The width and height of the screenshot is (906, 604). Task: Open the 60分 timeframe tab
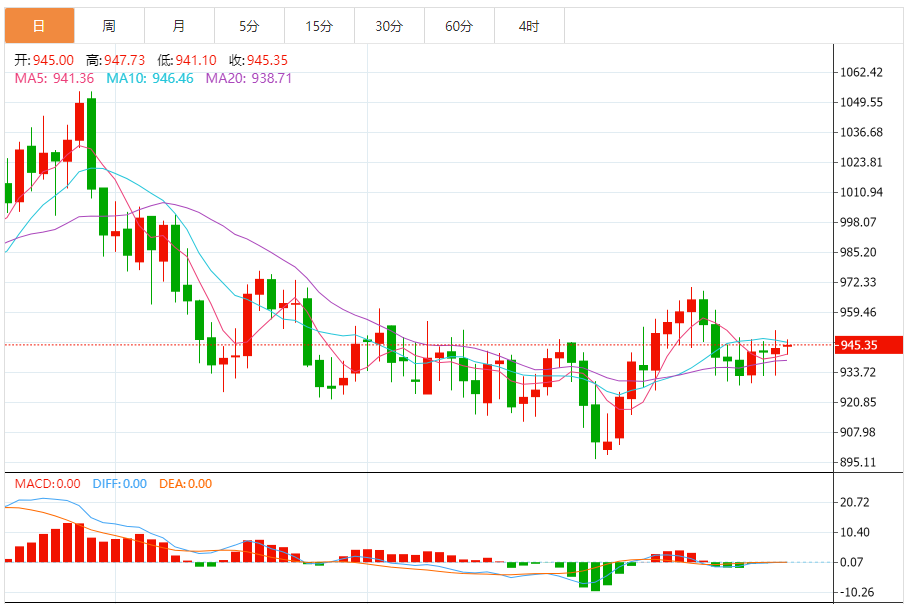(459, 26)
